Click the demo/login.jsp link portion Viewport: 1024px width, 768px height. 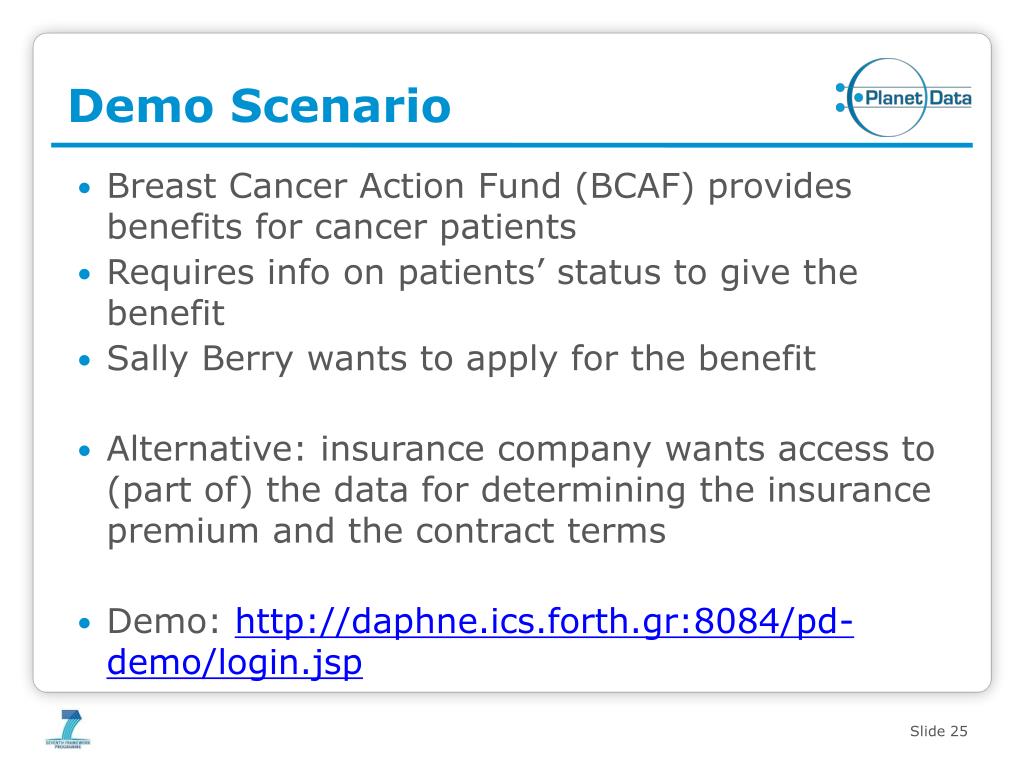pyautogui.click(x=234, y=662)
